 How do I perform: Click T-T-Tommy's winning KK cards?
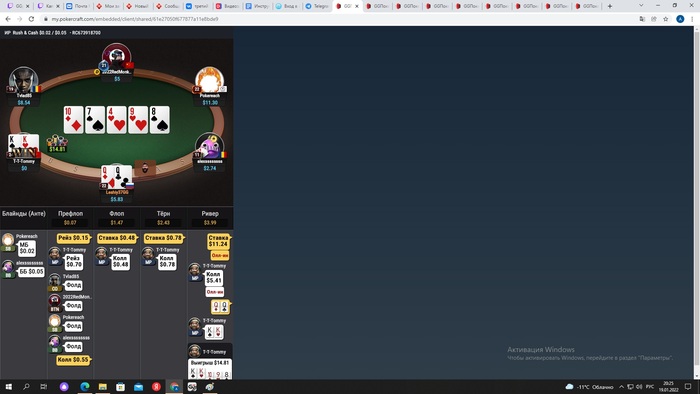[x=23, y=146]
